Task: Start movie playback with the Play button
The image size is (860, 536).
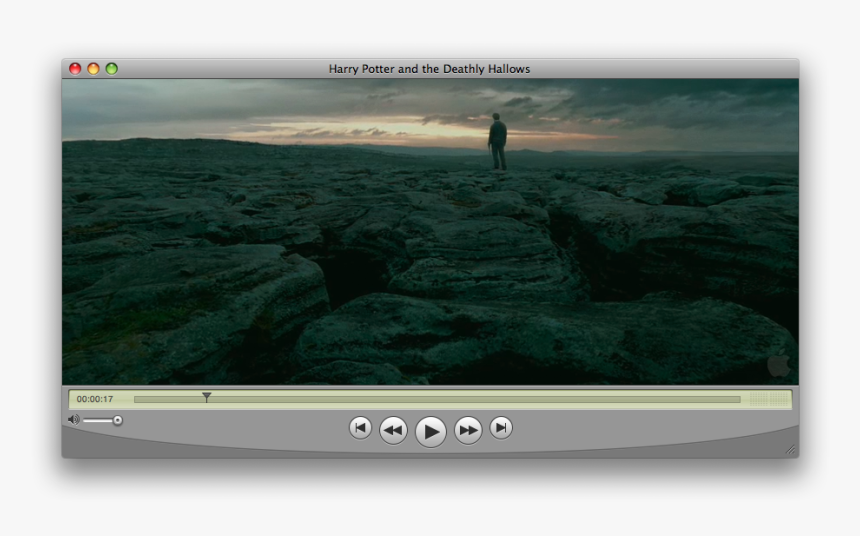Action: pos(431,432)
